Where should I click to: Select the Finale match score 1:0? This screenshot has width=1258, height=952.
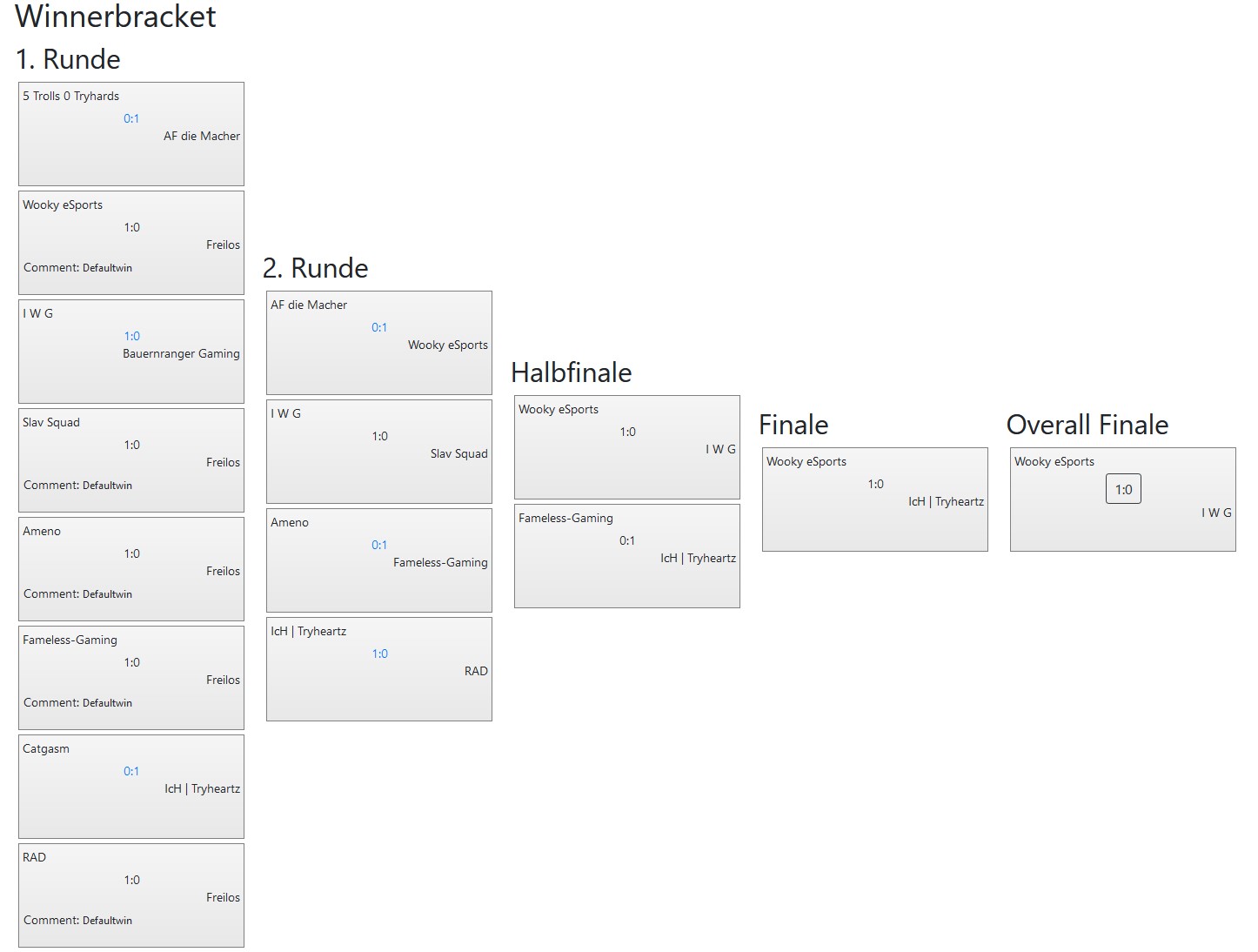coord(875,484)
